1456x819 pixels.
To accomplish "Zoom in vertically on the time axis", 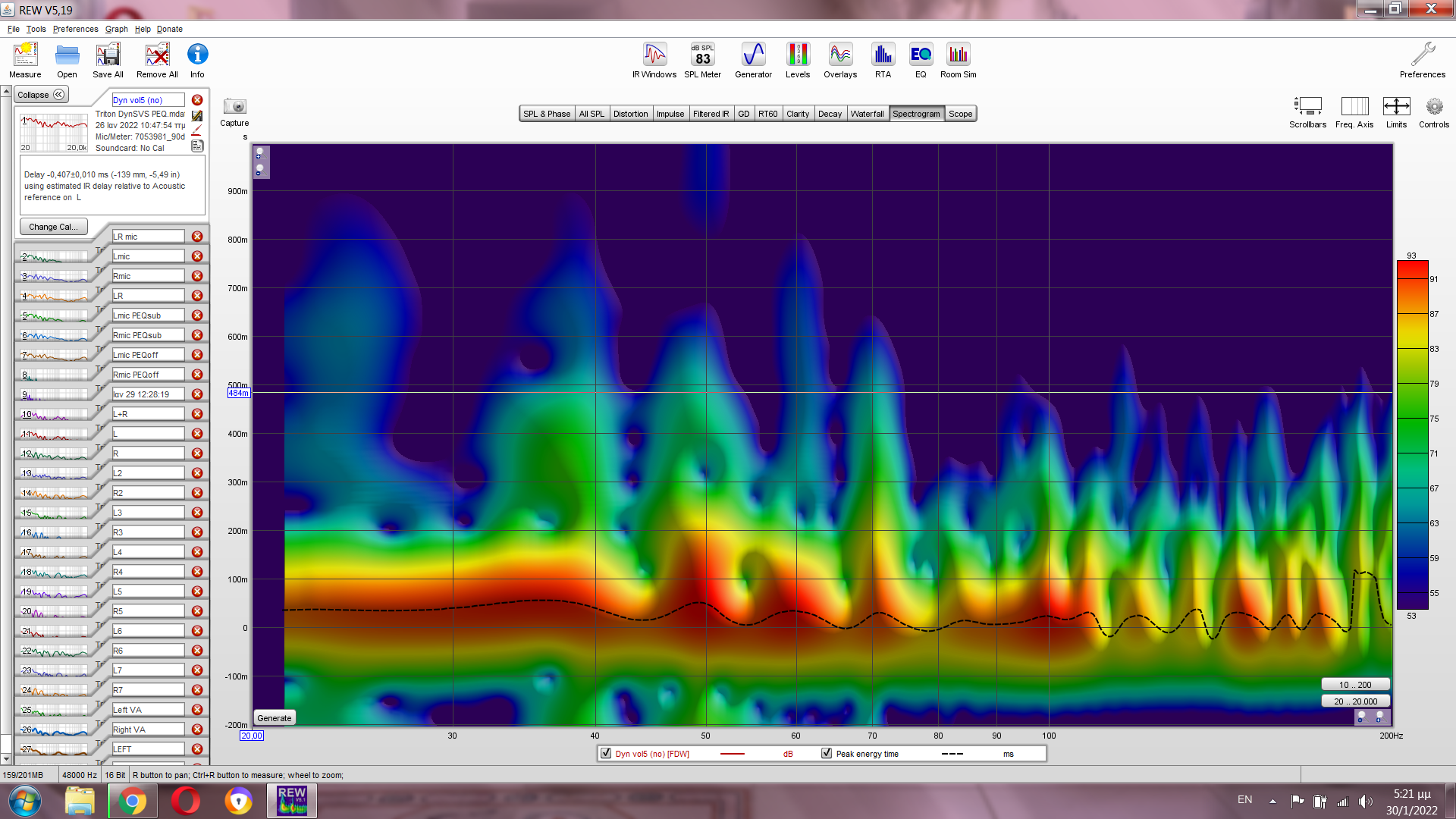I will point(259,154).
